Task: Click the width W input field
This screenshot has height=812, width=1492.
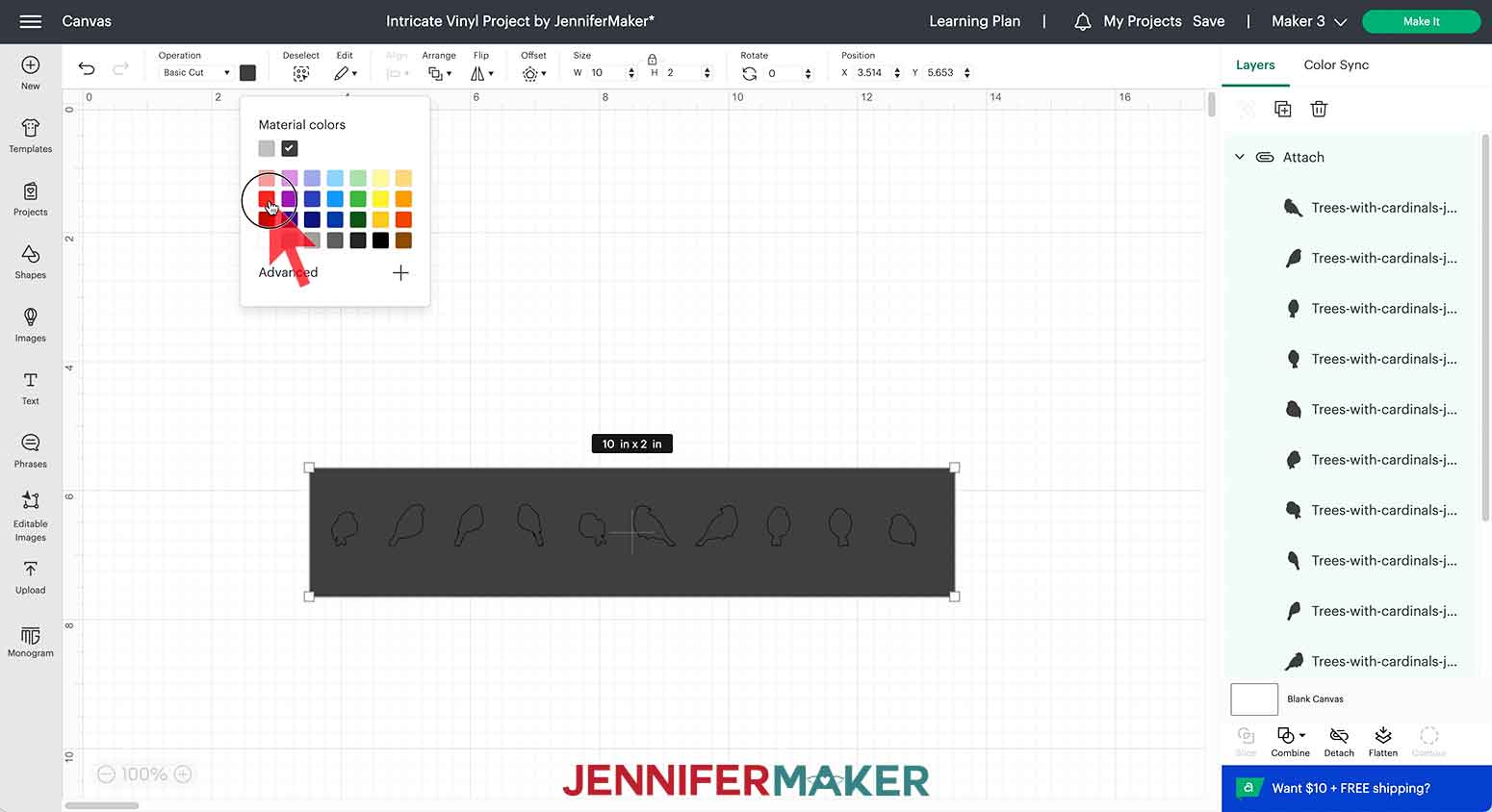Action: [x=605, y=73]
